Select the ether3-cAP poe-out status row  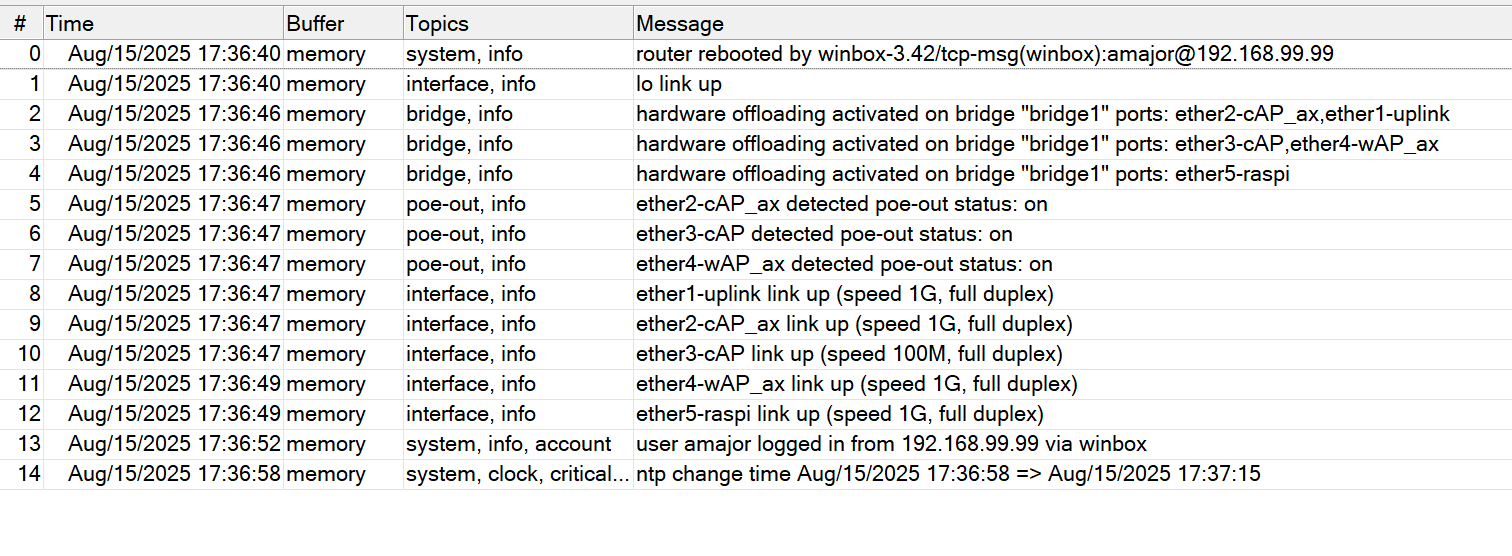point(824,234)
